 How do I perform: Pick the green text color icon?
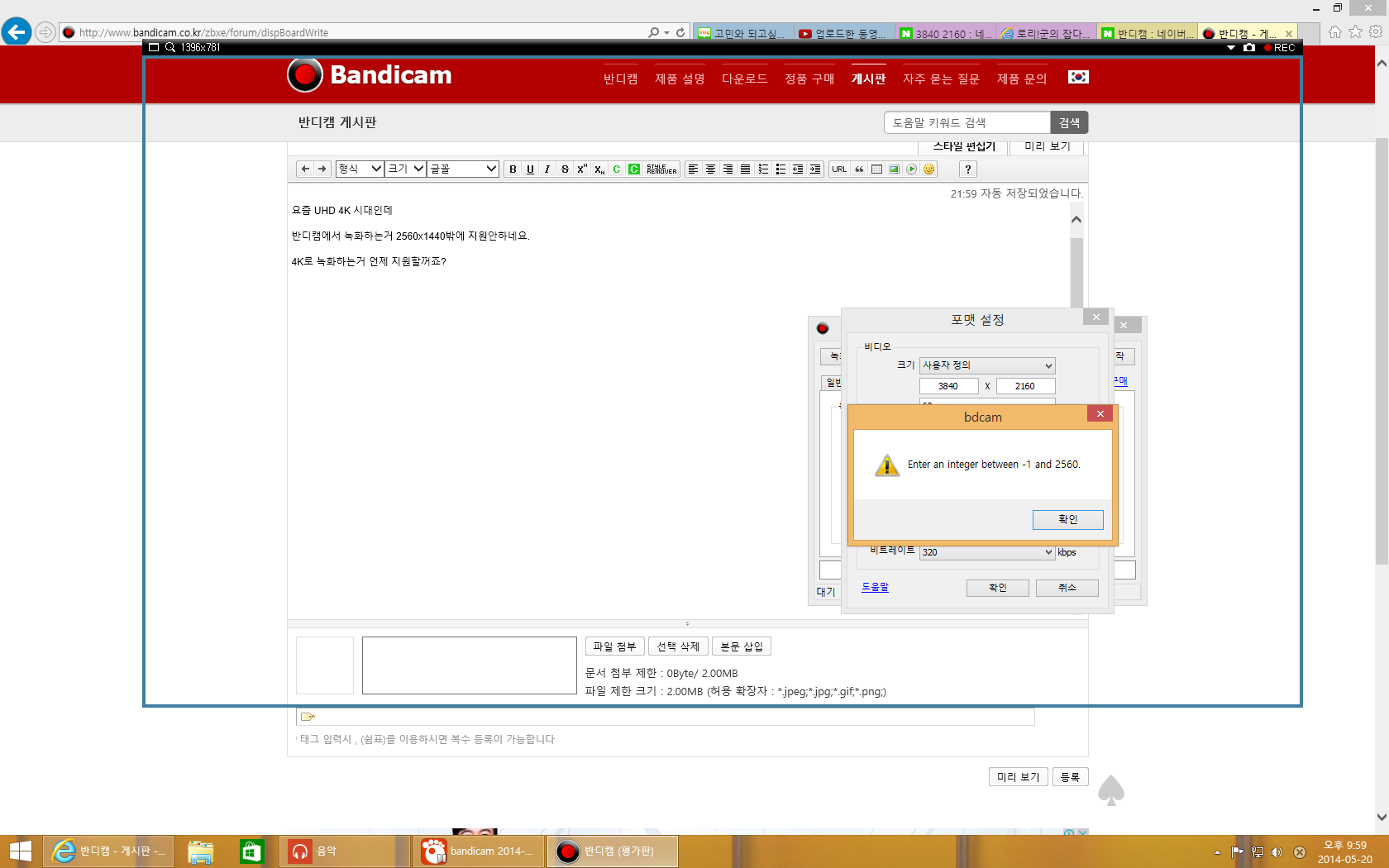click(x=617, y=169)
